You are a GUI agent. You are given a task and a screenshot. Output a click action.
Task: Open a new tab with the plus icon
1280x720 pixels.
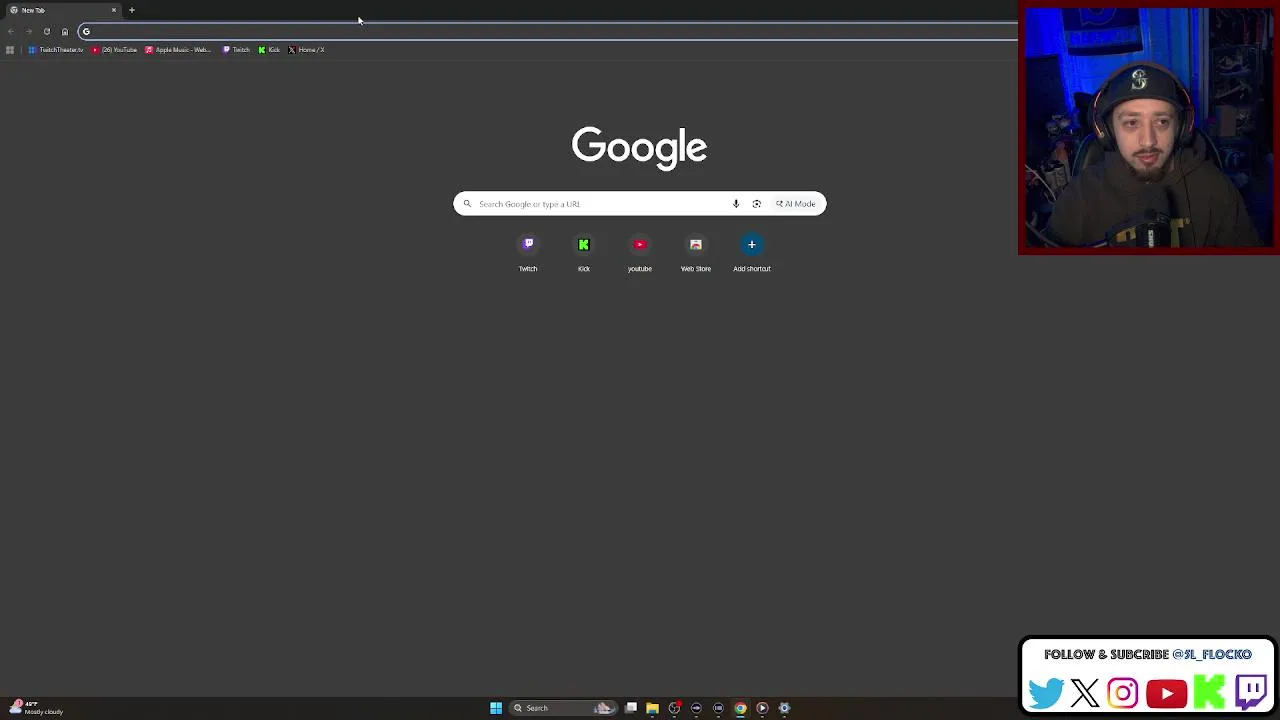131,10
